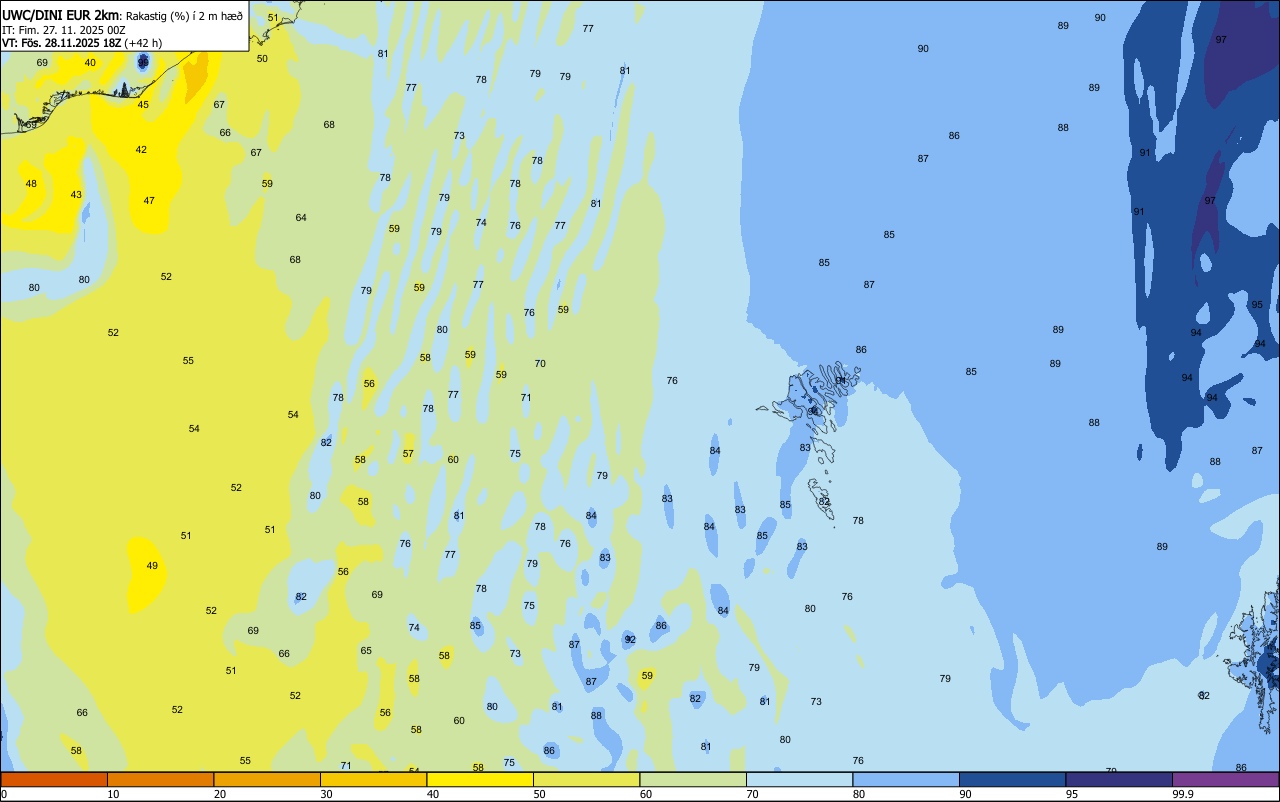The height and width of the screenshot is (802, 1280).
Task: Click the map value '42'
Action: tap(141, 150)
